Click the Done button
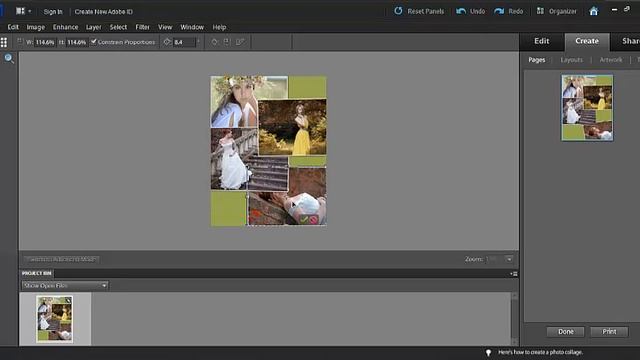Screen dimensions: 640x360 point(566,331)
